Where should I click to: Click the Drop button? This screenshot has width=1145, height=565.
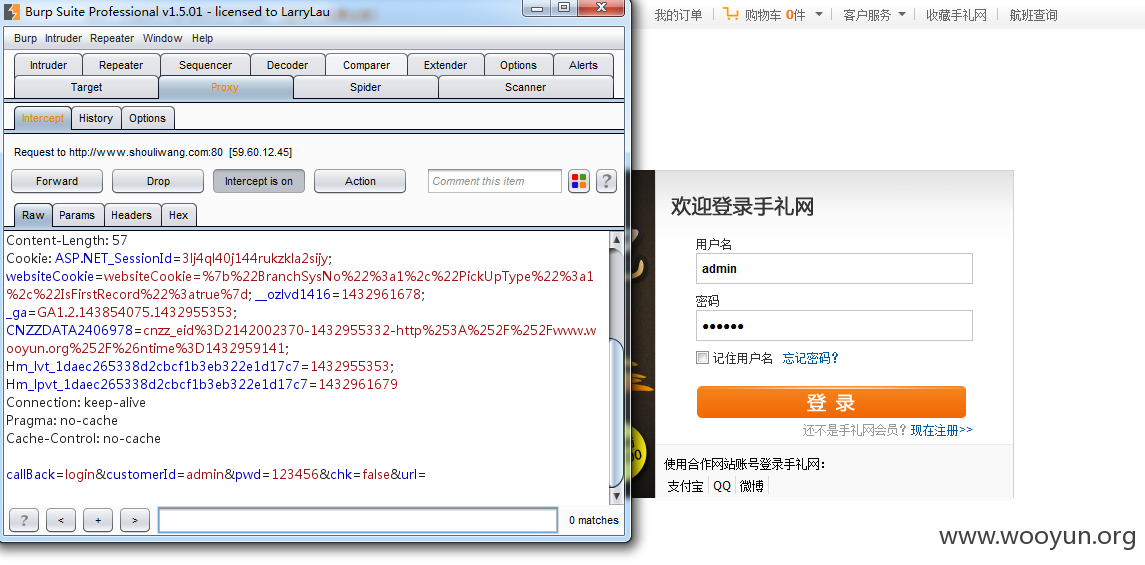click(x=158, y=181)
